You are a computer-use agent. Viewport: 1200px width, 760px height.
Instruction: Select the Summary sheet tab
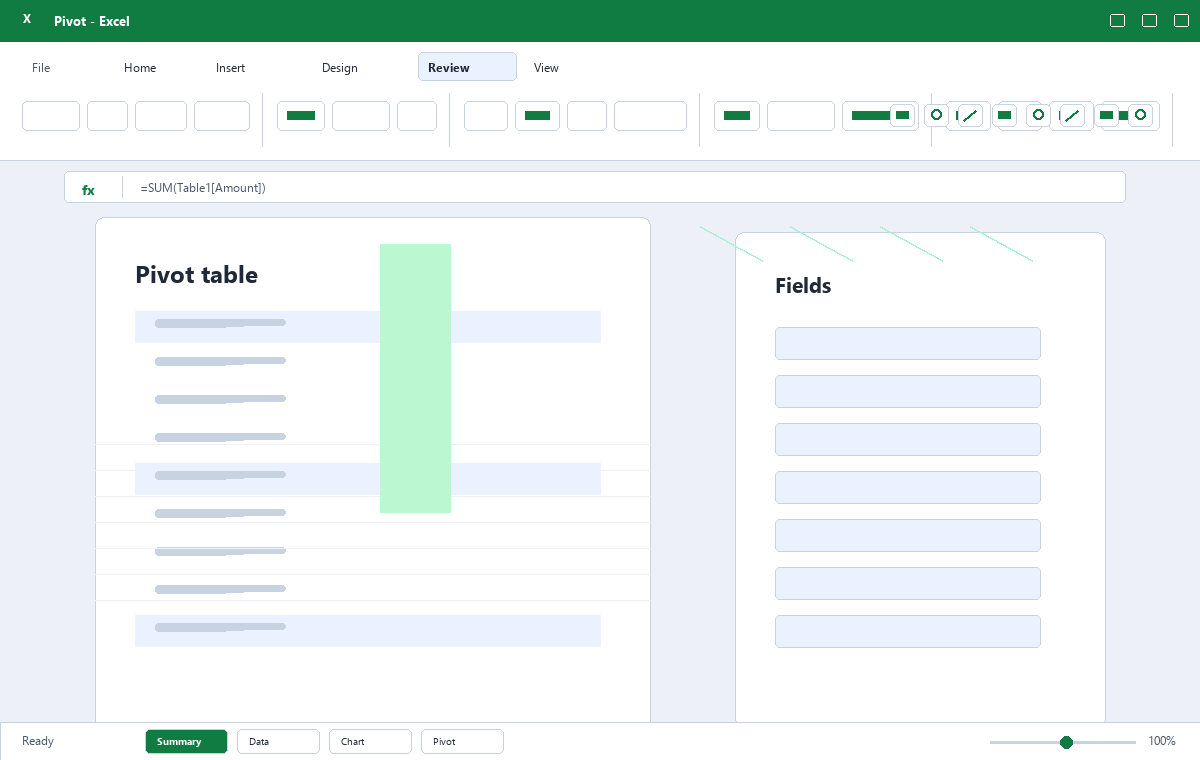pyautogui.click(x=186, y=741)
